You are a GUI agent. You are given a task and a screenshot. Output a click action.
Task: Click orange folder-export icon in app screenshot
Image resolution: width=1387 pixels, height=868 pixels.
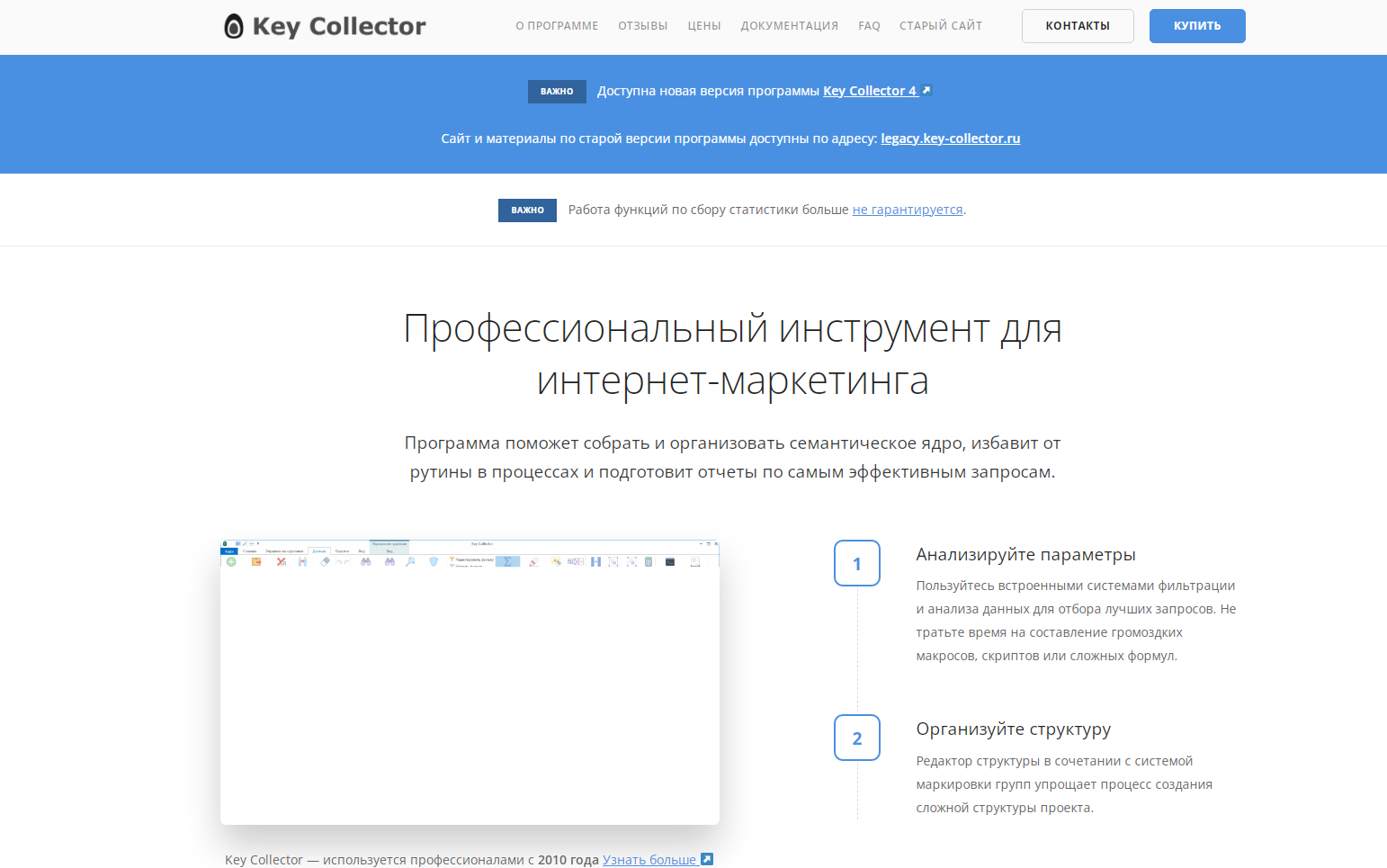click(x=256, y=561)
